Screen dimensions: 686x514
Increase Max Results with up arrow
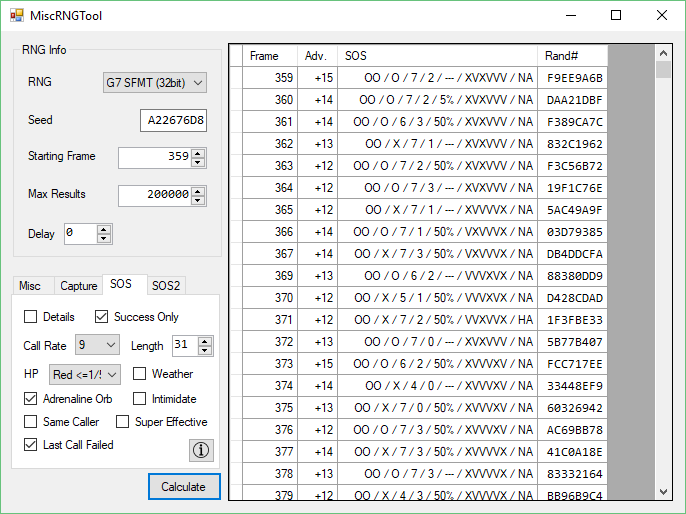point(198,191)
